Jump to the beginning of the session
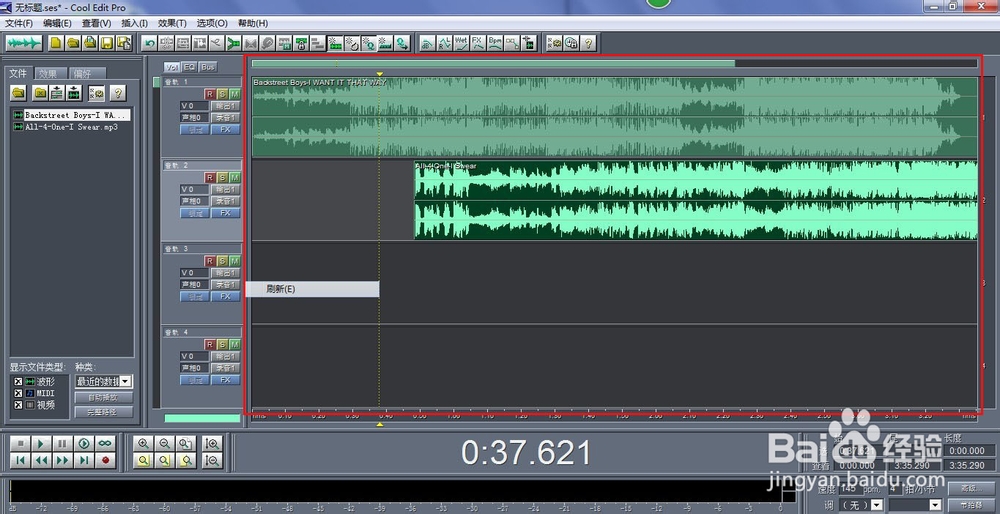The height and width of the screenshot is (514, 1000). coord(20,460)
